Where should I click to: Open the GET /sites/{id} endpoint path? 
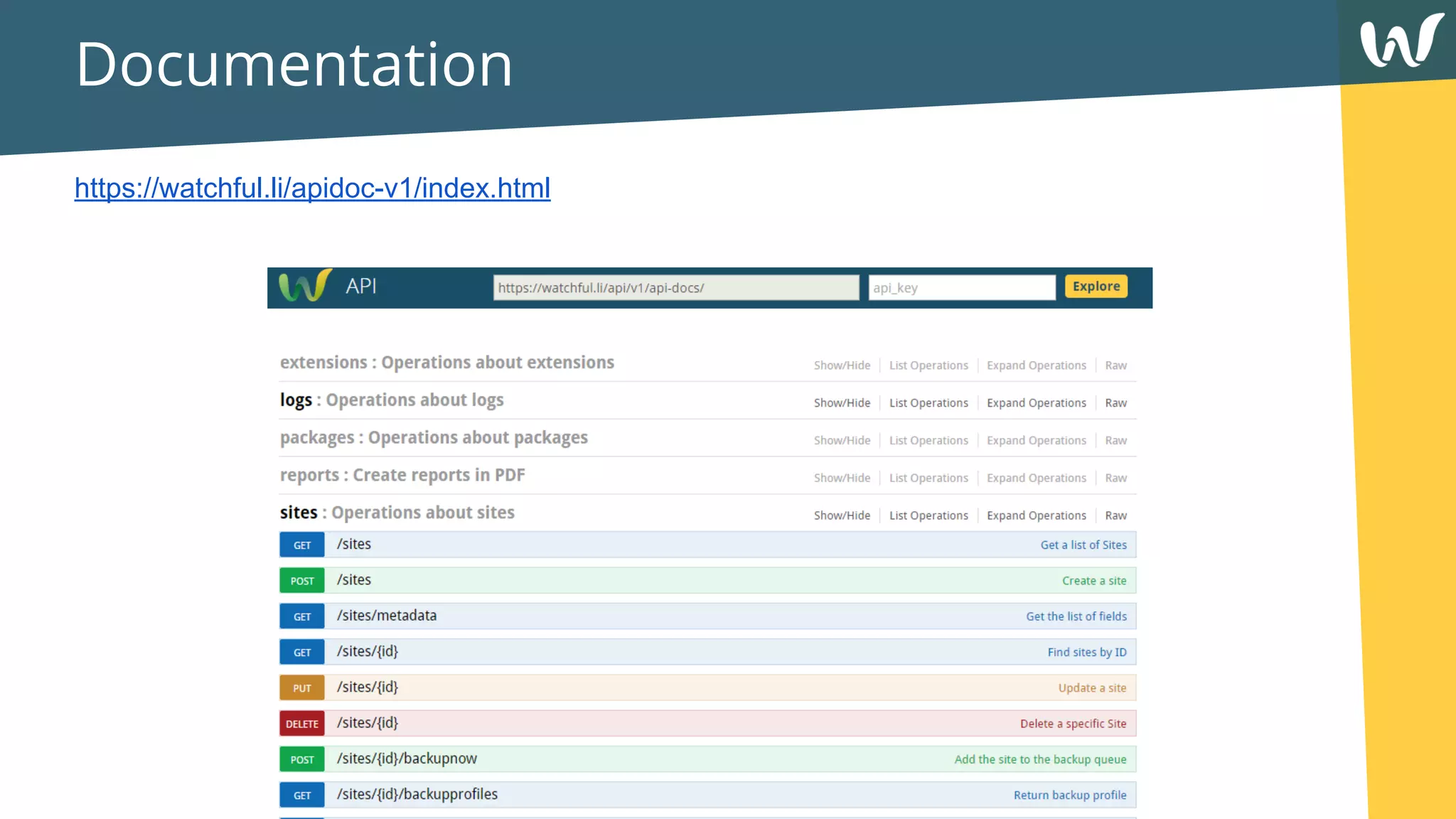tap(368, 652)
